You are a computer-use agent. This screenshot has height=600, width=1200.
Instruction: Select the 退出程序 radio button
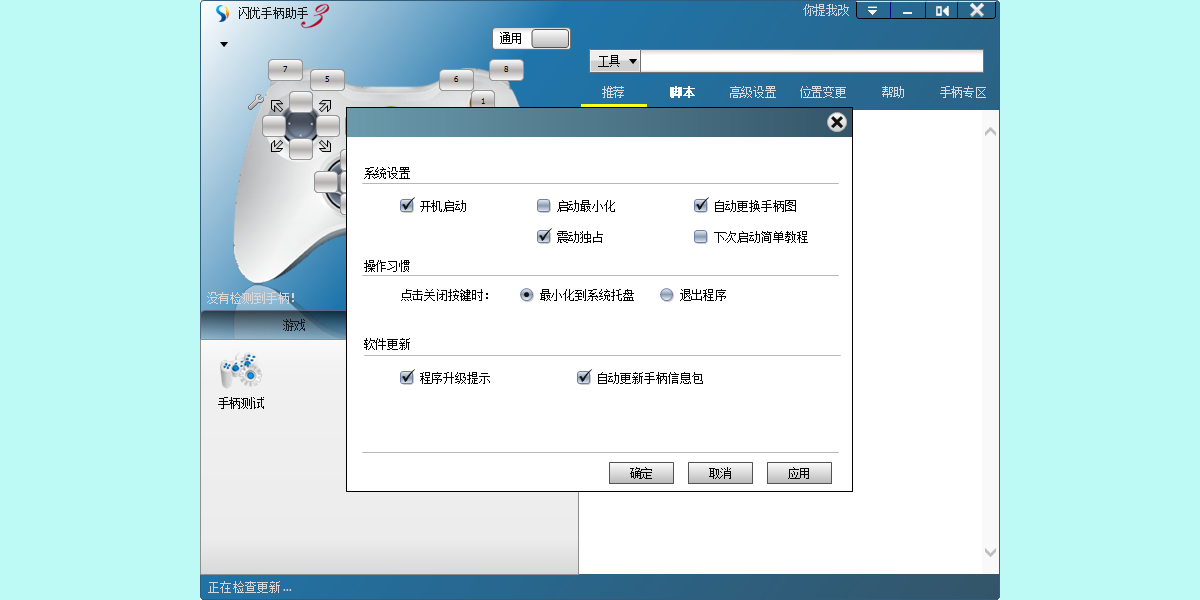coord(664,294)
